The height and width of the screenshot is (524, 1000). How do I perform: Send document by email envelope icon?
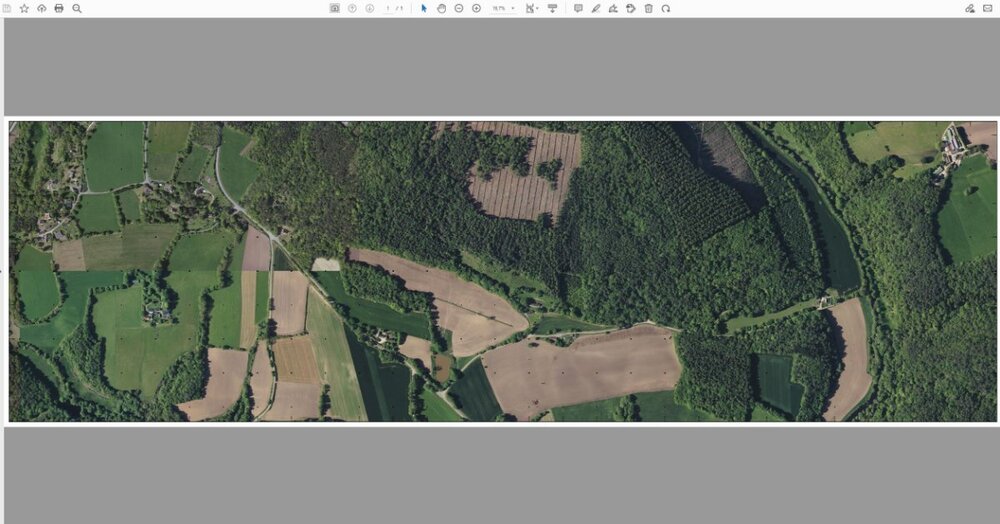(987, 8)
